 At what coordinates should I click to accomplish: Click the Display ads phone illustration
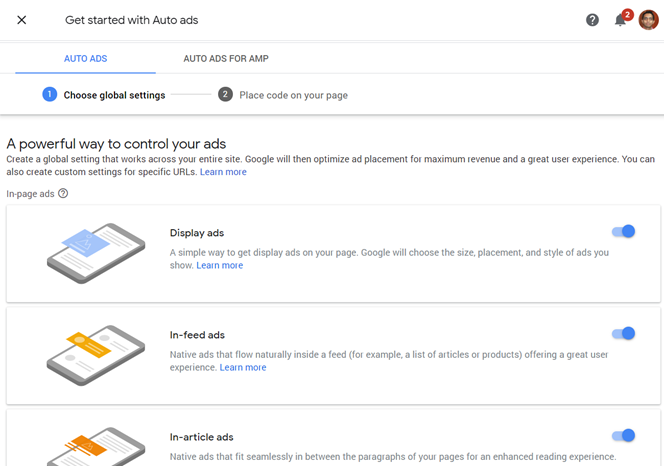96,253
